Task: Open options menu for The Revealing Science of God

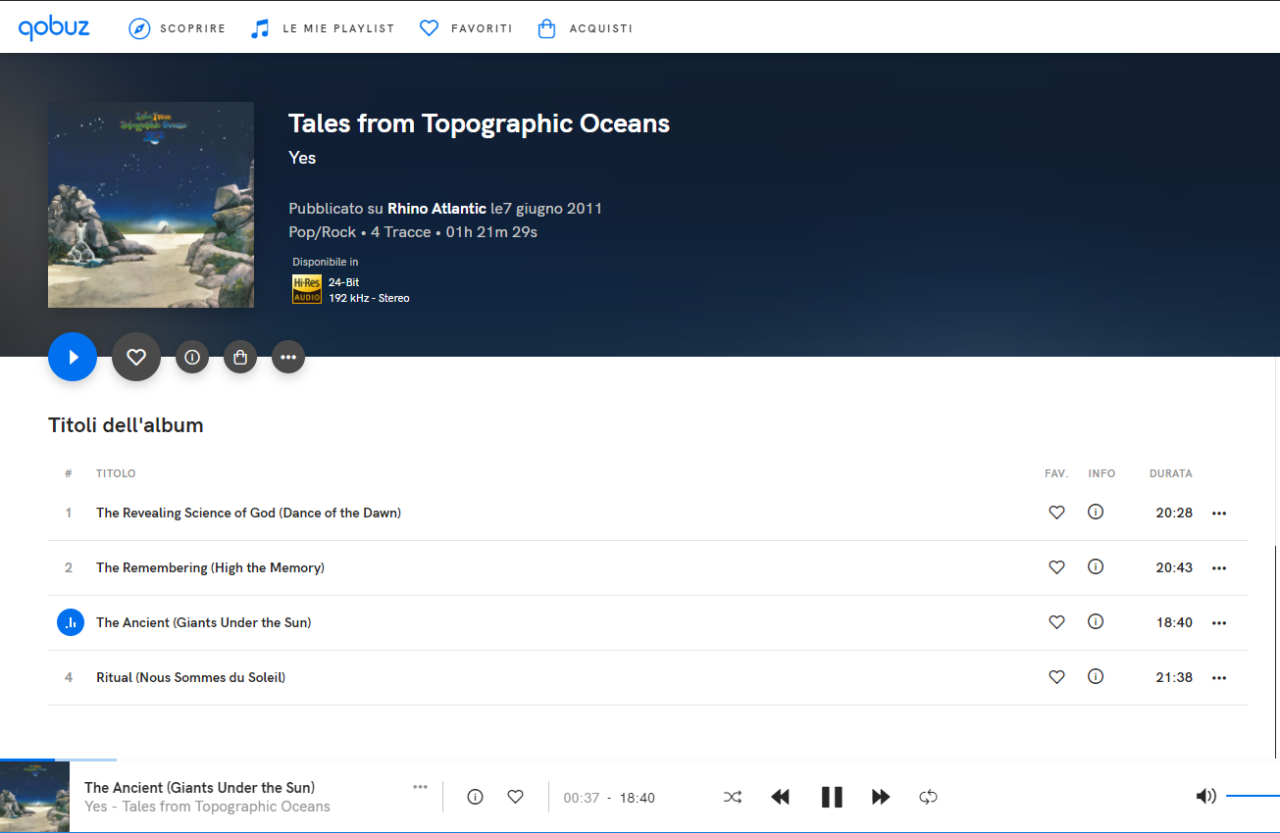Action: coord(1219,513)
